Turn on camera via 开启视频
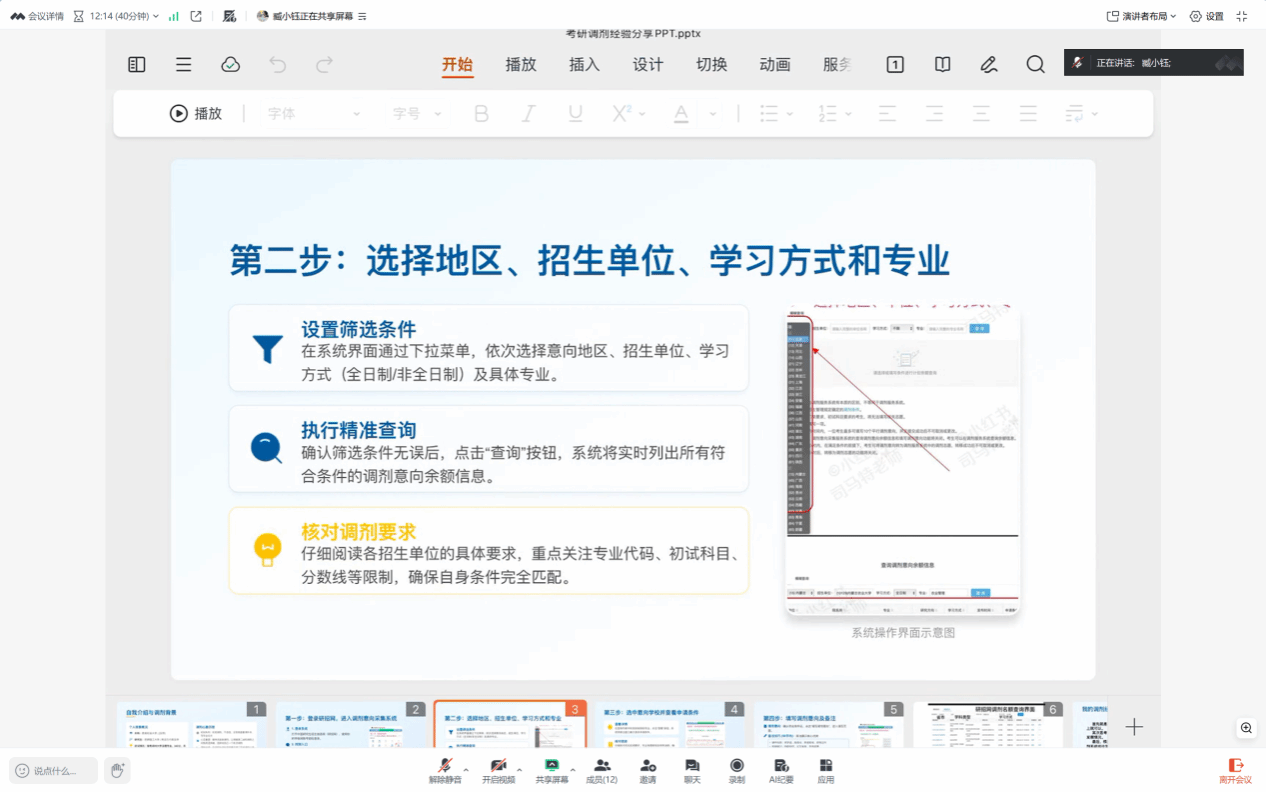Screen dimensions: 1266x792 [498, 769]
